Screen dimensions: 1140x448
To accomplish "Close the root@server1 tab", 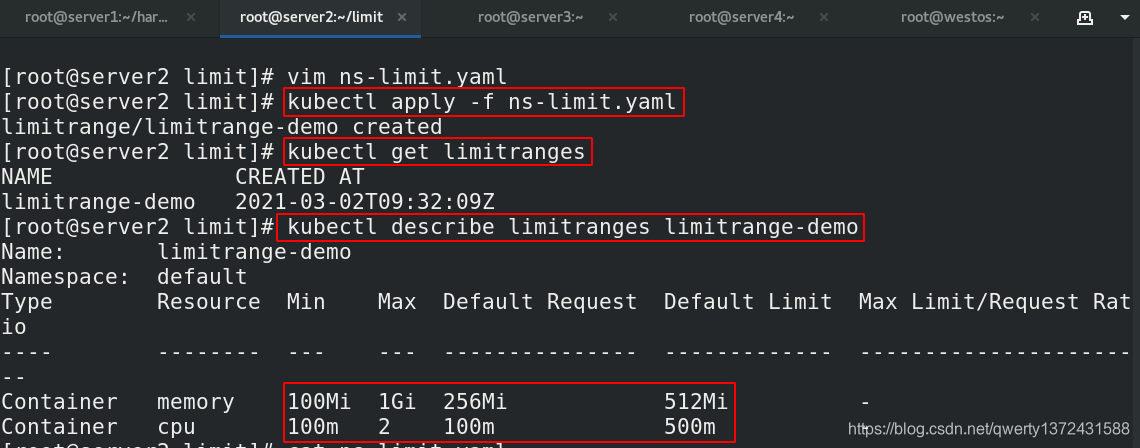I will coord(190,17).
